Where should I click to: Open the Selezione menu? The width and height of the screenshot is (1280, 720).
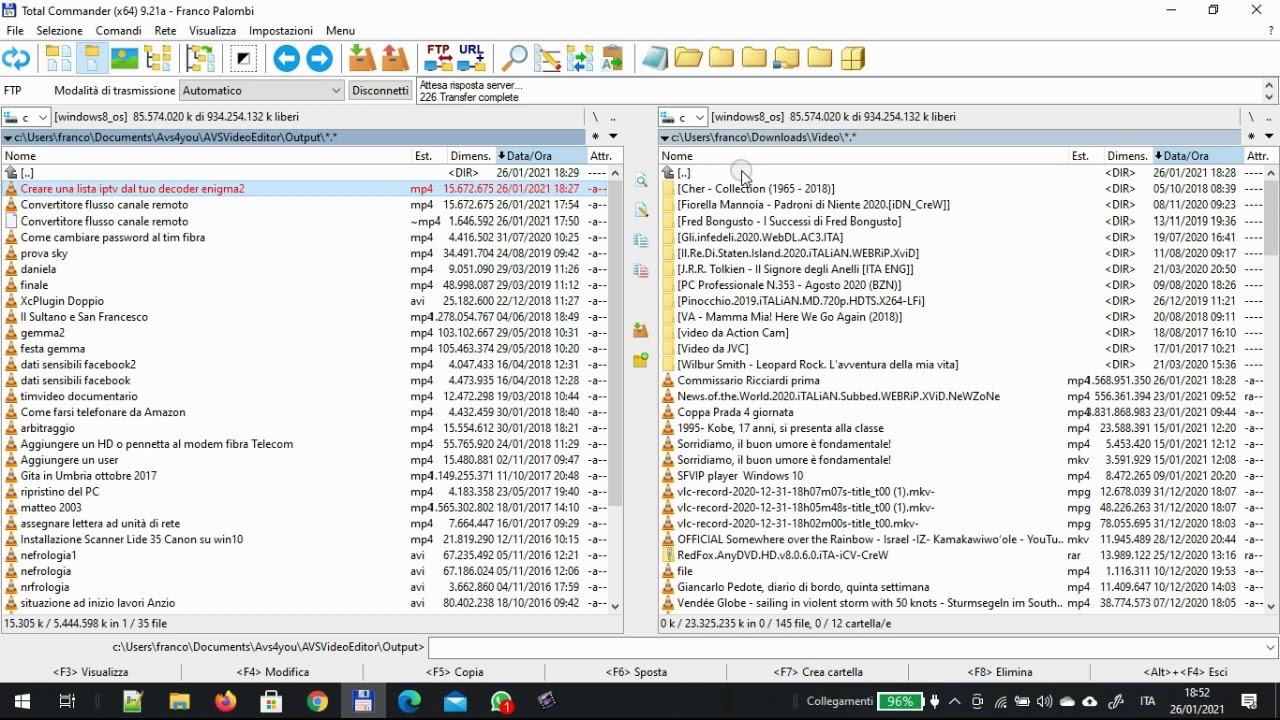click(60, 31)
